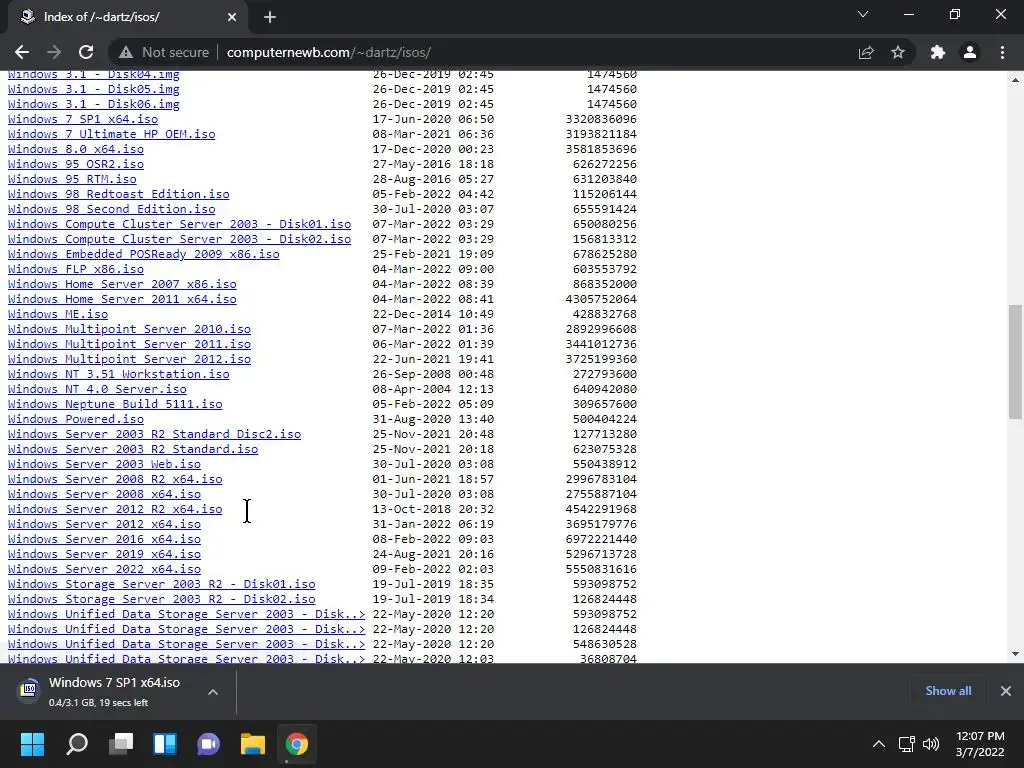Select date 22-Dec-2014 10:49
The image size is (1024, 768).
[433, 314]
